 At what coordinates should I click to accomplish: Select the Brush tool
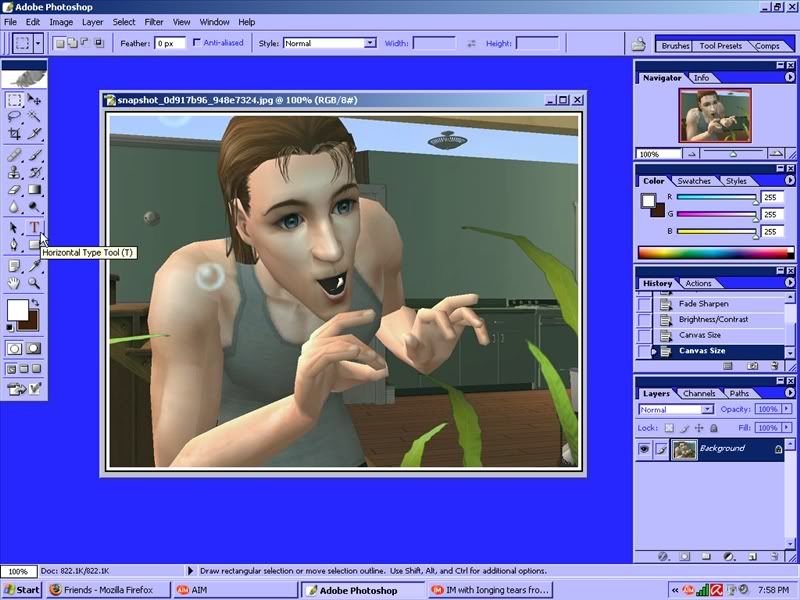click(34, 155)
